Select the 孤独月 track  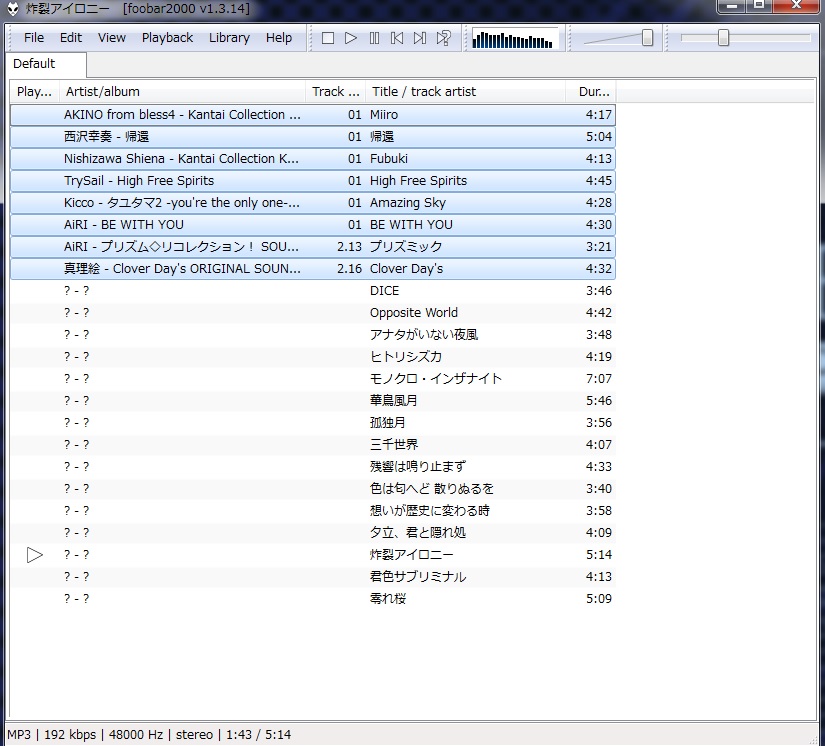(313, 423)
